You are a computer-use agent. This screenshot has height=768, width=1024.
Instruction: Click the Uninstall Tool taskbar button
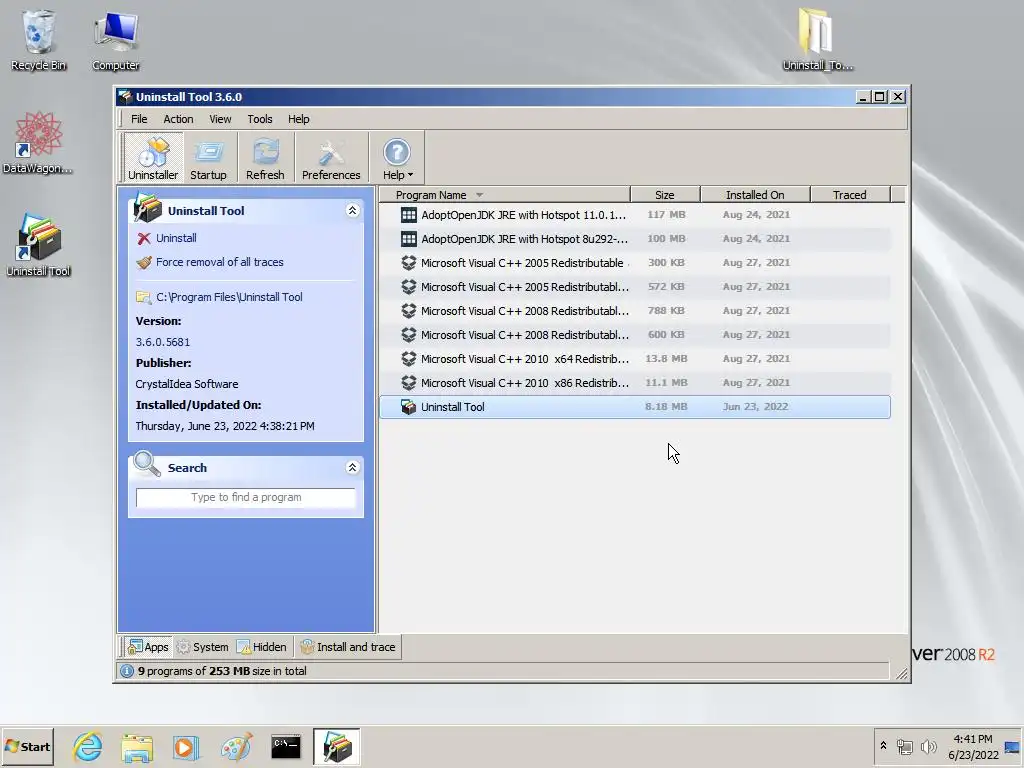point(336,746)
